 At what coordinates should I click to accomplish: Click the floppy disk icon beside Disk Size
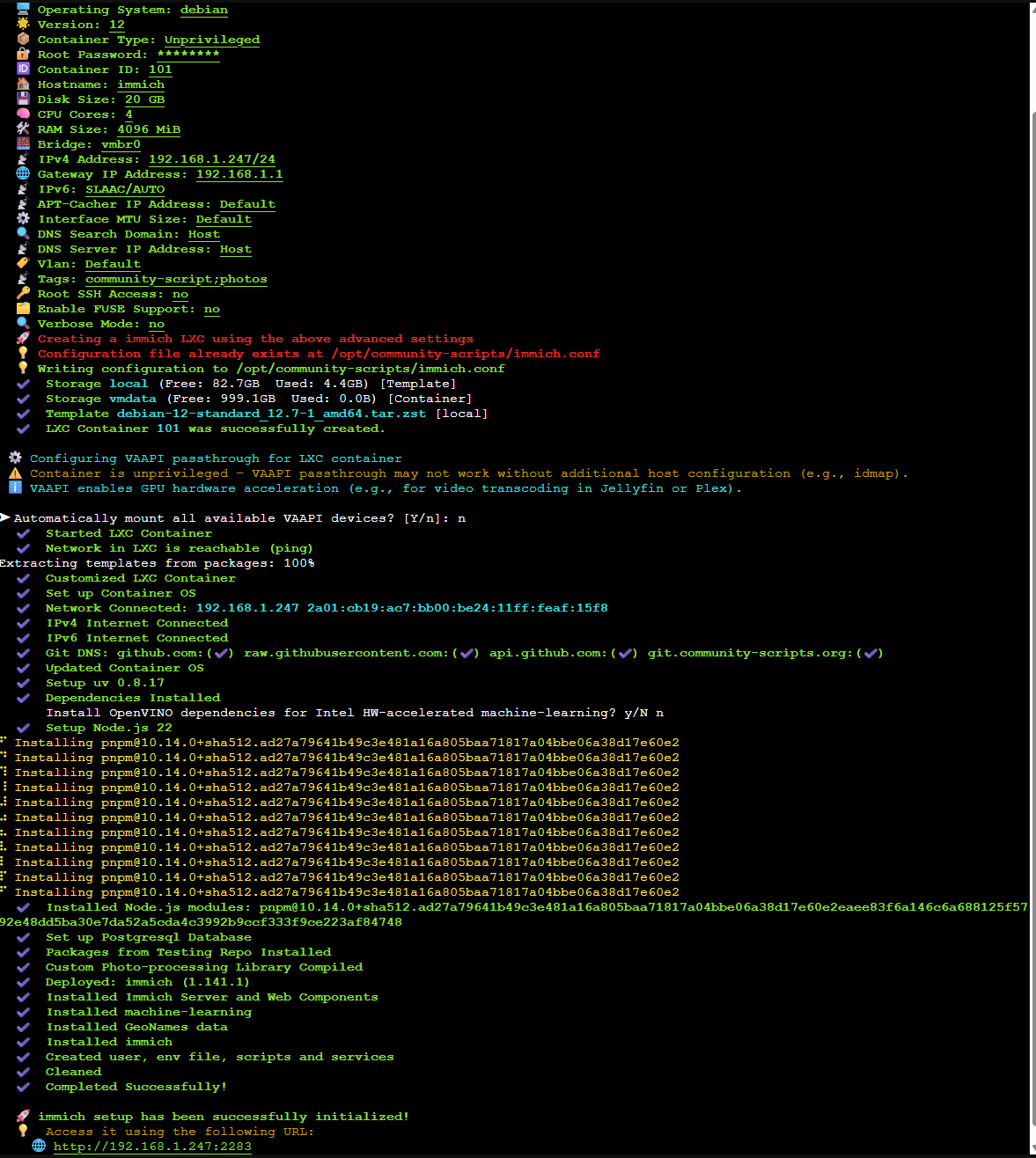click(23, 99)
